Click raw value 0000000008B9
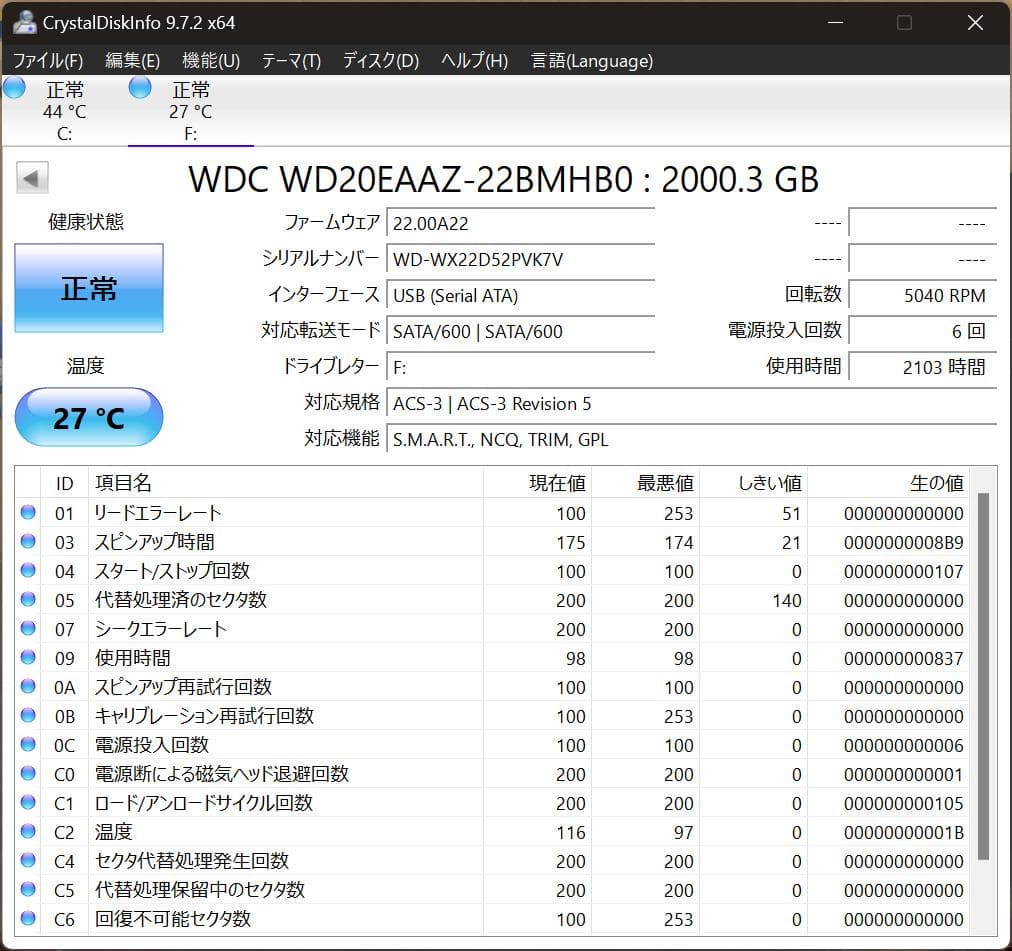The image size is (1012, 951). [904, 543]
